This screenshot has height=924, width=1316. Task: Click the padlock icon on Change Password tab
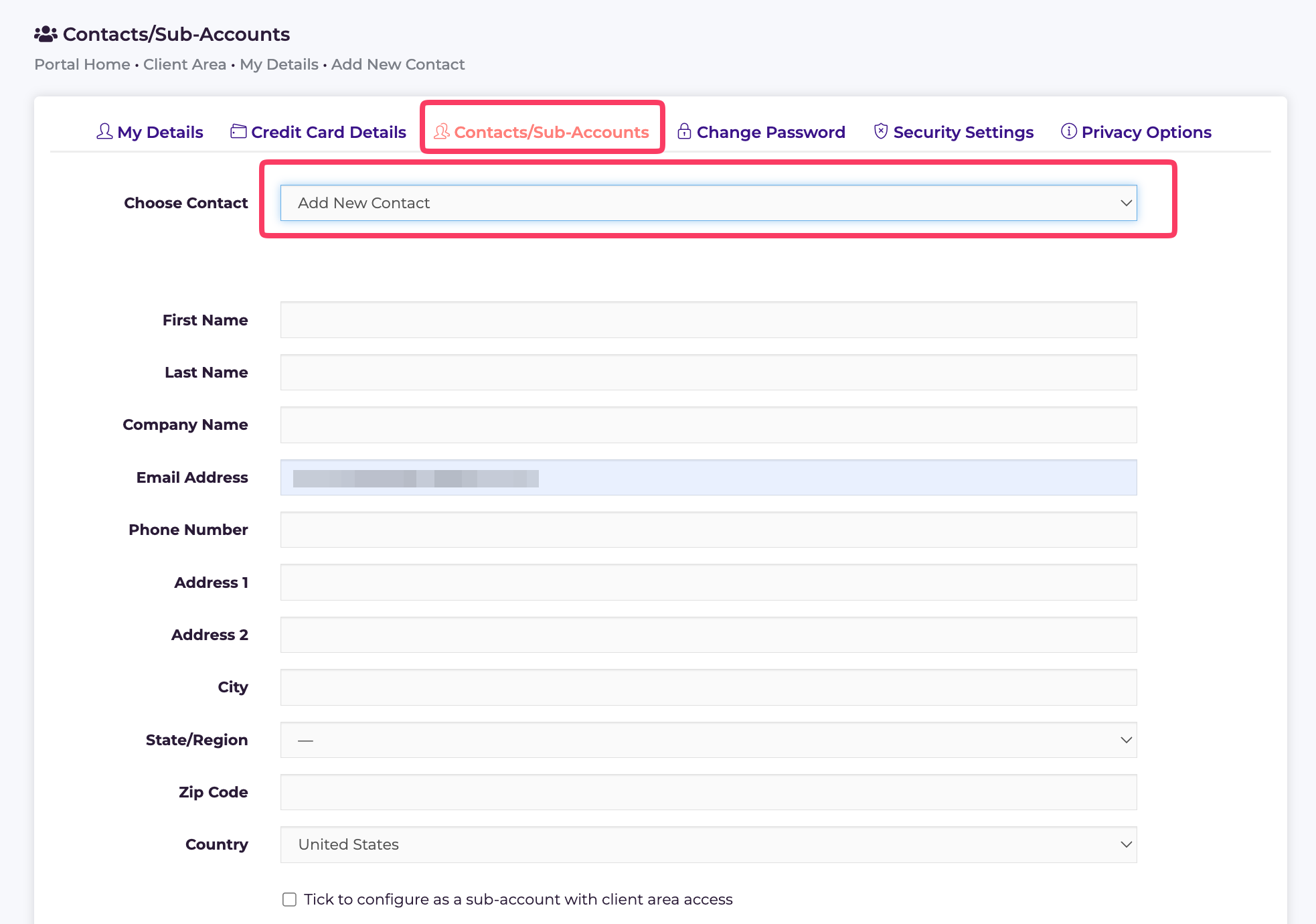click(x=684, y=131)
